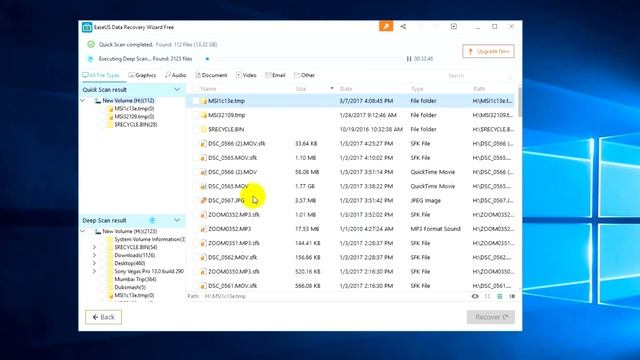640x360 pixels.
Task: Check the box for MSI32109.tmp
Action: 196,115
